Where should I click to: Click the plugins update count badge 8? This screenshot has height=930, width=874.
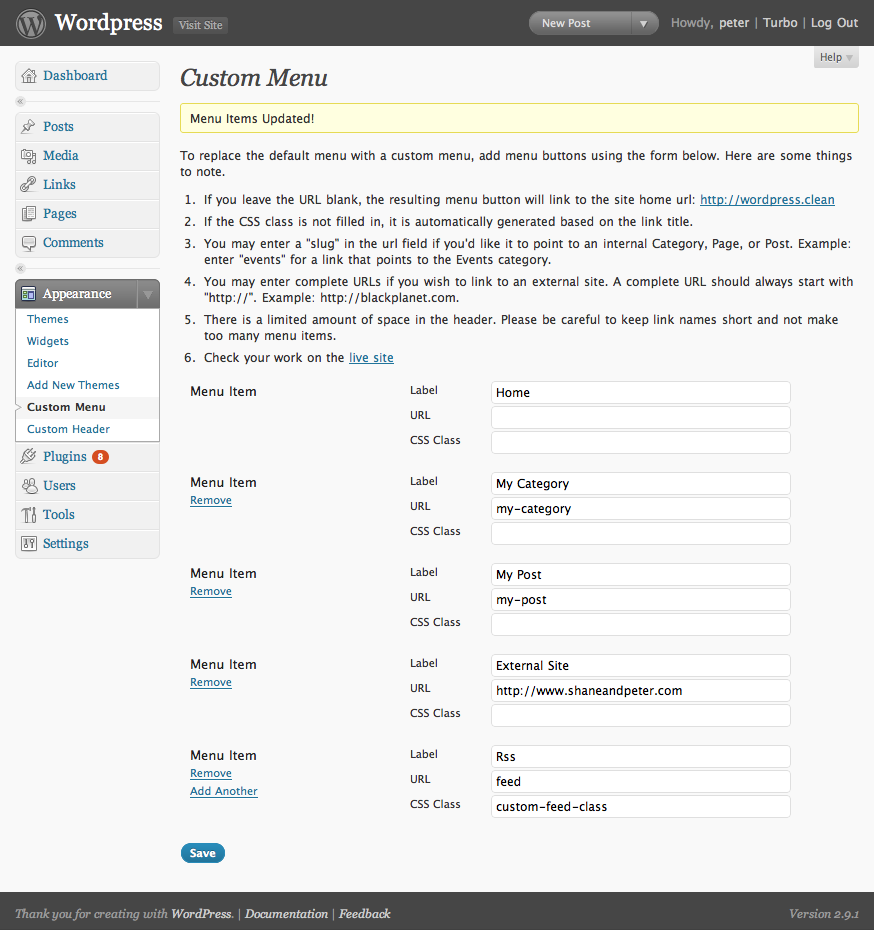pyautogui.click(x=101, y=457)
